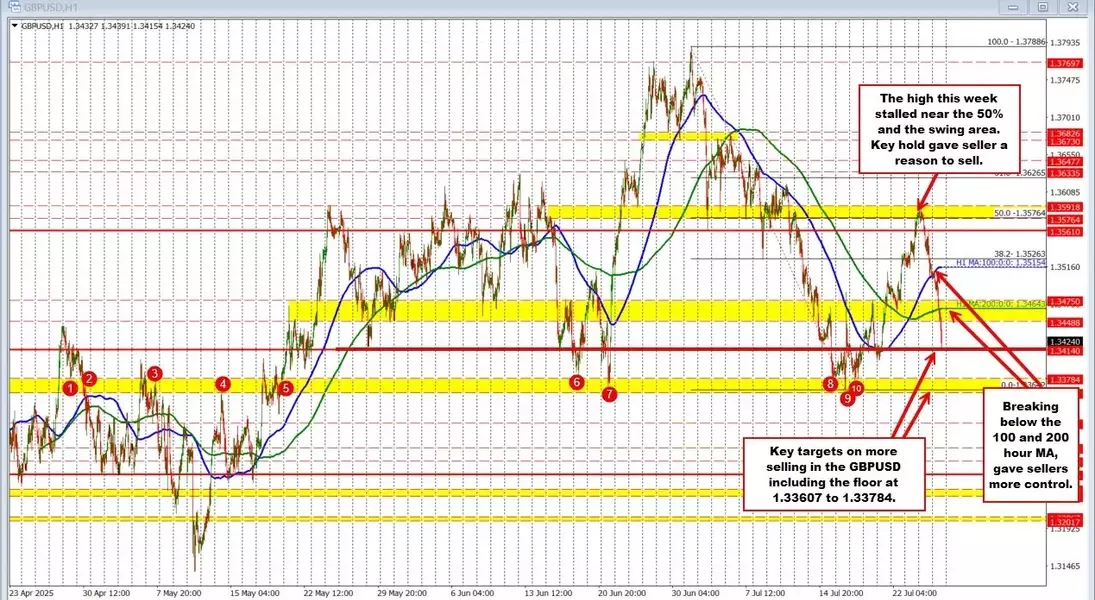Screen dimensions: 1095x600
Task: Select red circle marker number 9
Action: click(x=847, y=398)
